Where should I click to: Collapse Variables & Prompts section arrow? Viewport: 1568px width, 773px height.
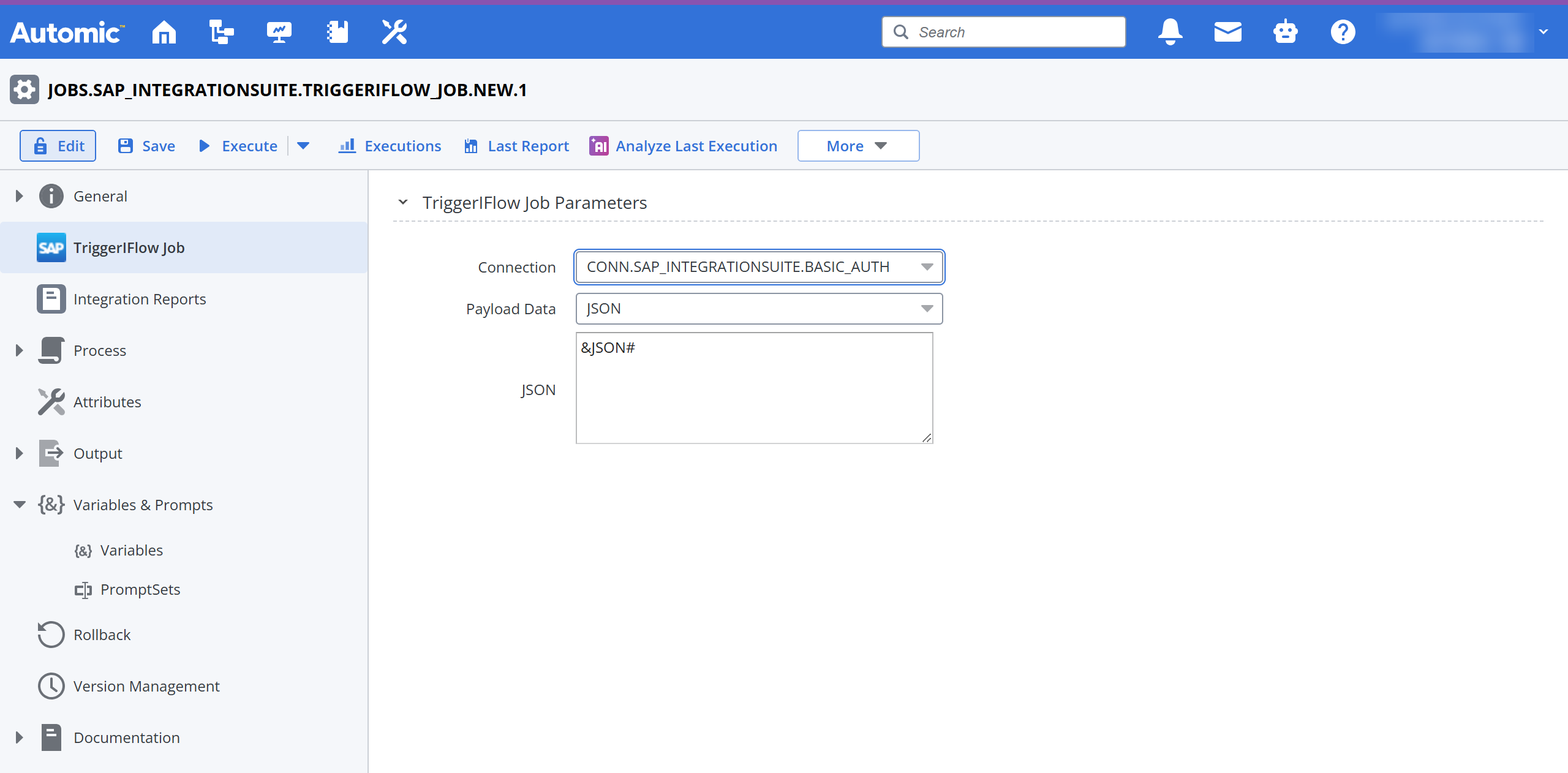[20, 505]
